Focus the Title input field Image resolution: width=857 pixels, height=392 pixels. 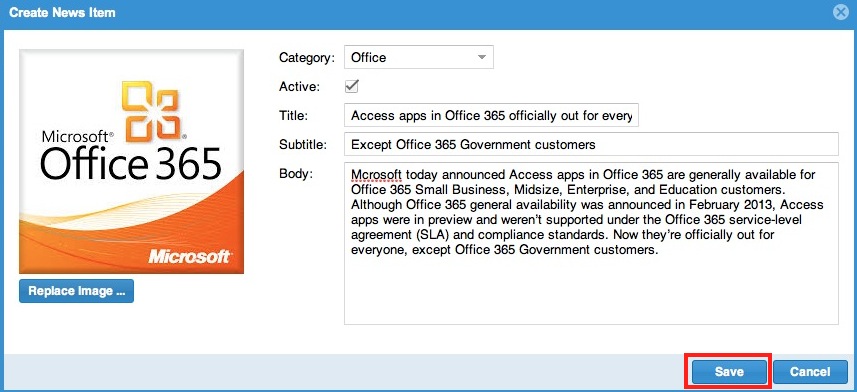[491, 115]
